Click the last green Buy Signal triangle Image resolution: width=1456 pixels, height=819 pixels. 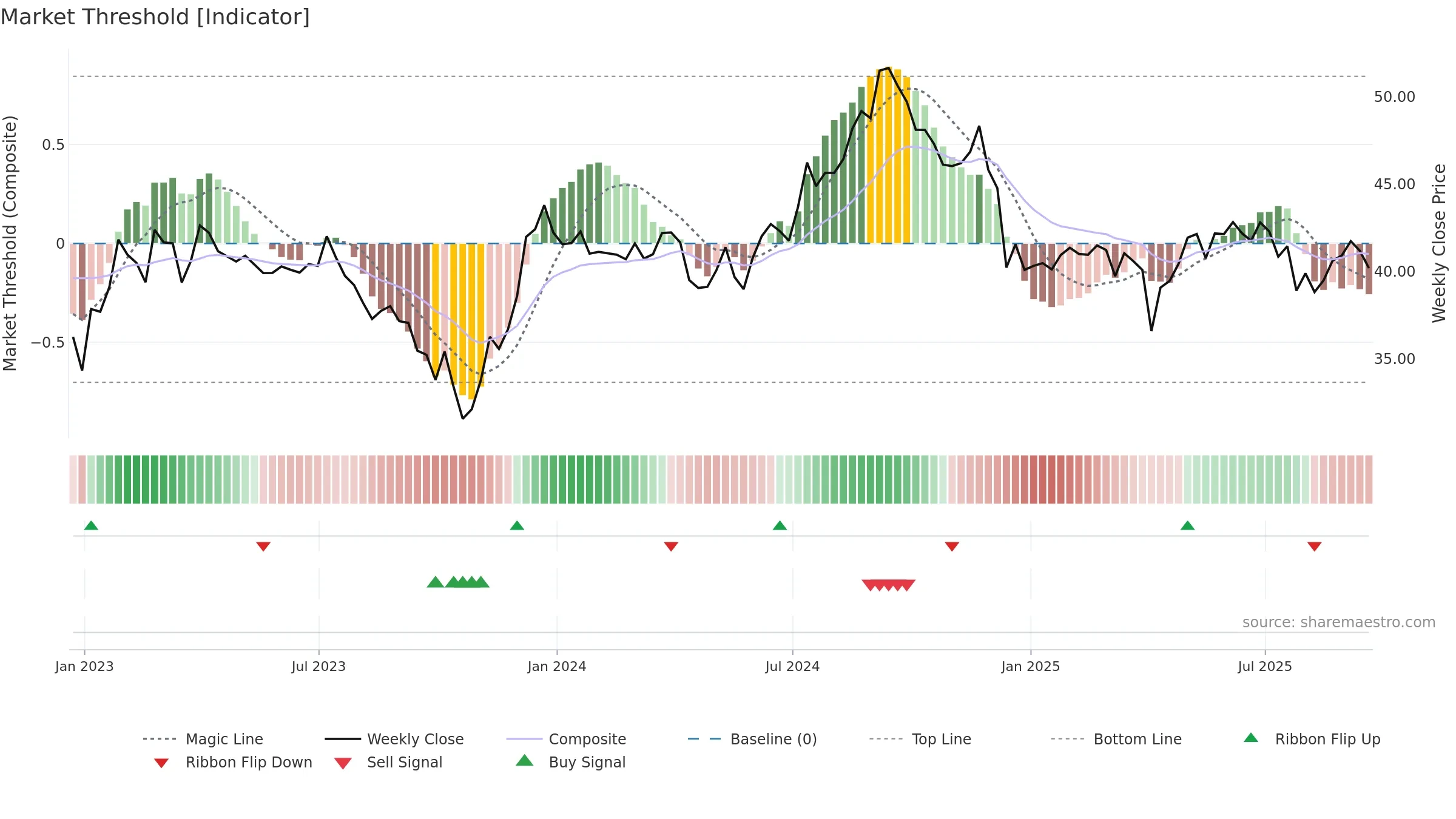(x=482, y=582)
